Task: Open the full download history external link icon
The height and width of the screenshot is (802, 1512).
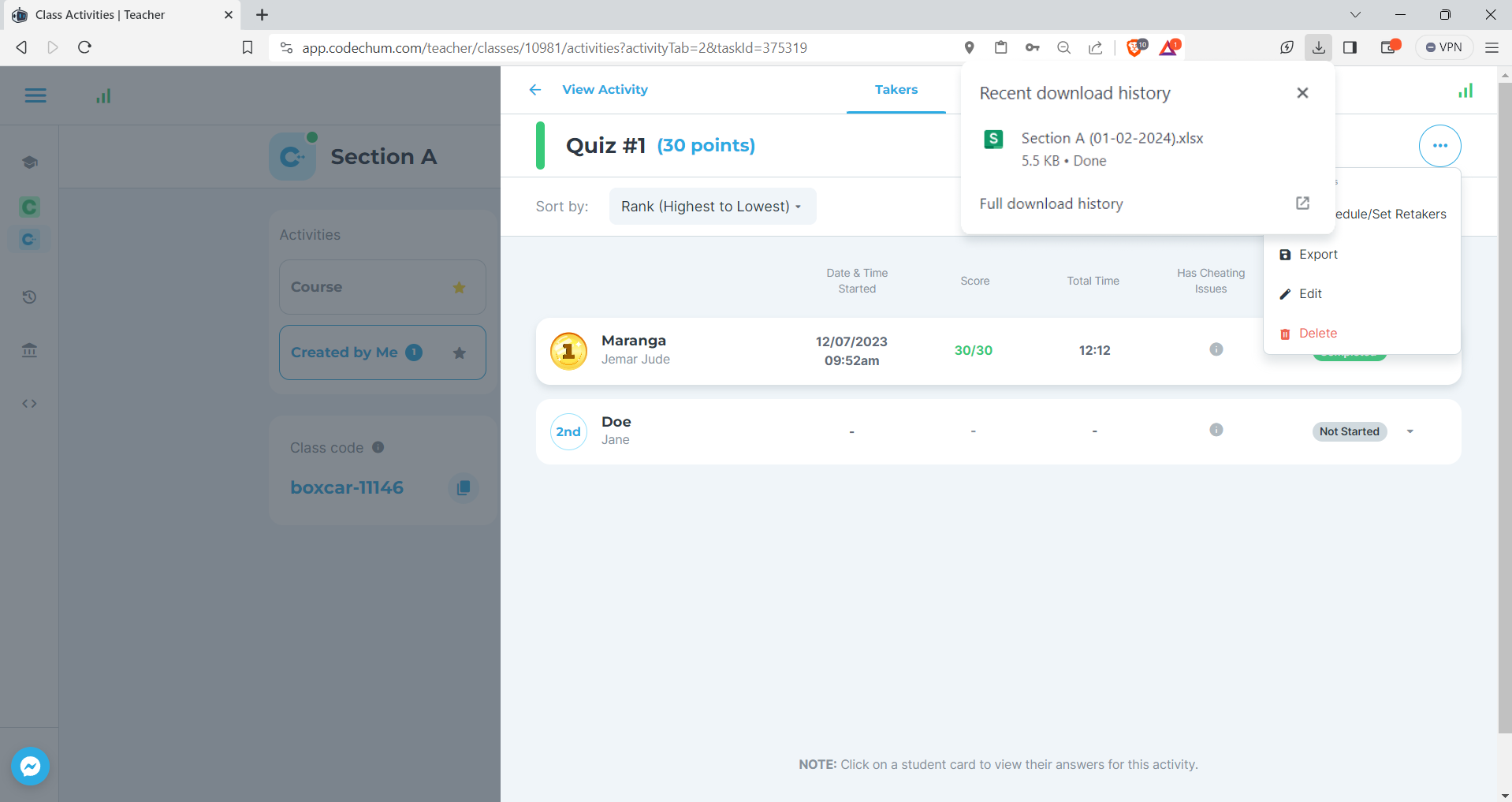Action: point(1302,203)
